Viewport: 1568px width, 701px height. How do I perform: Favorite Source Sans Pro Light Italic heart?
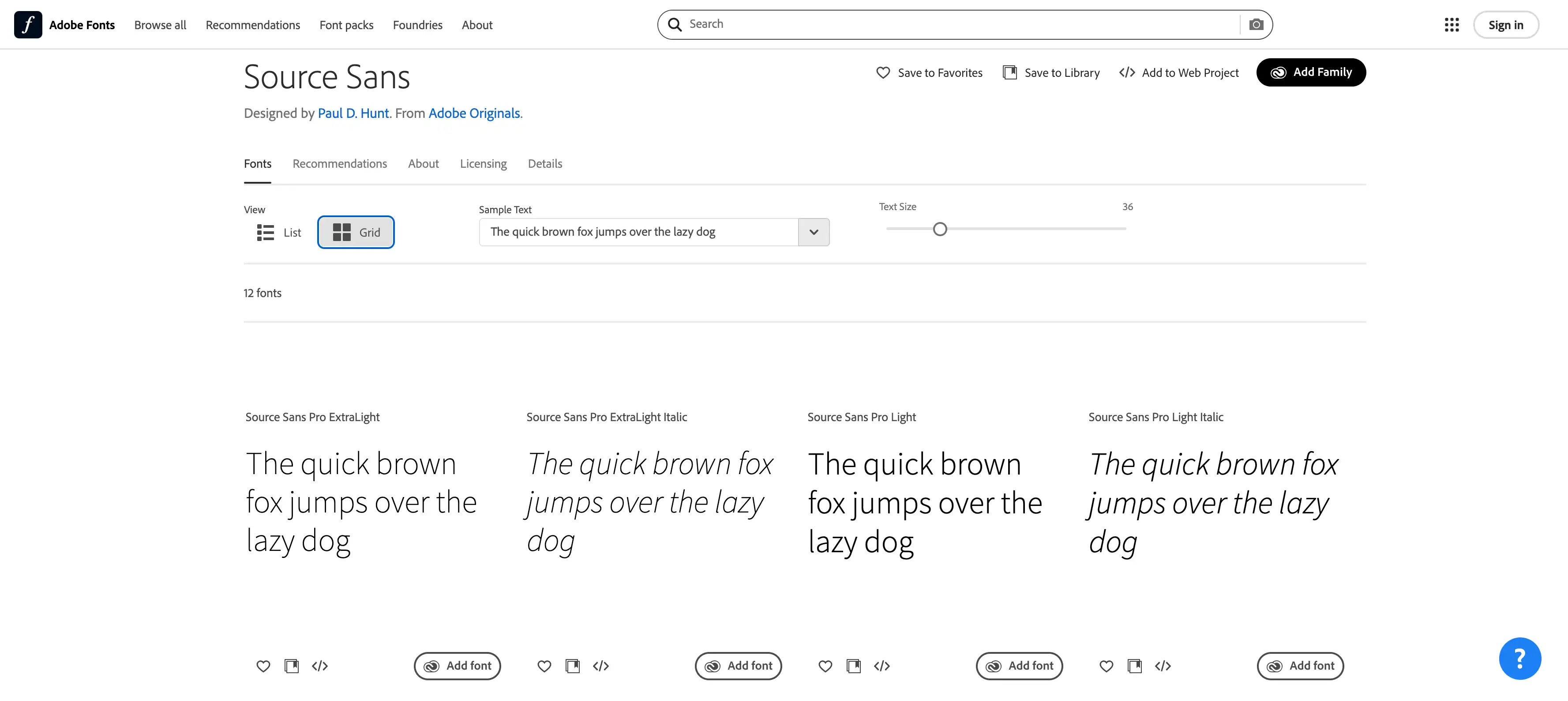pos(1107,666)
